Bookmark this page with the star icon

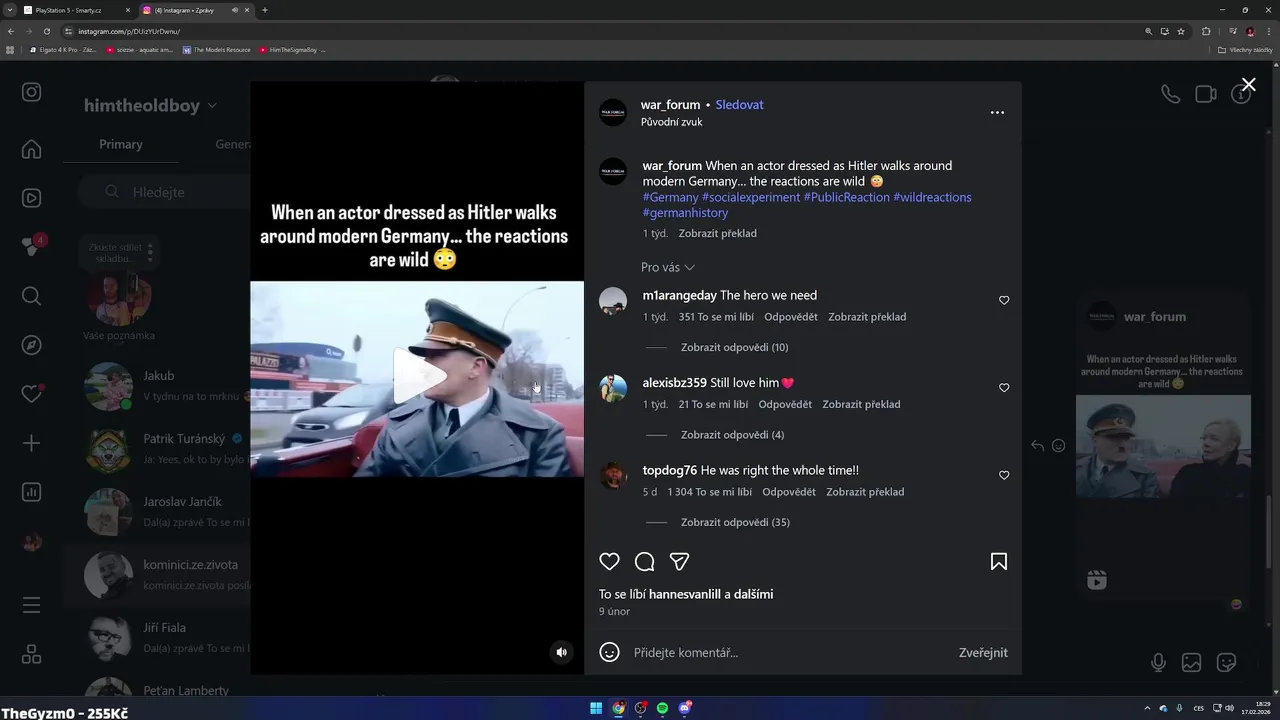[x=1181, y=31]
